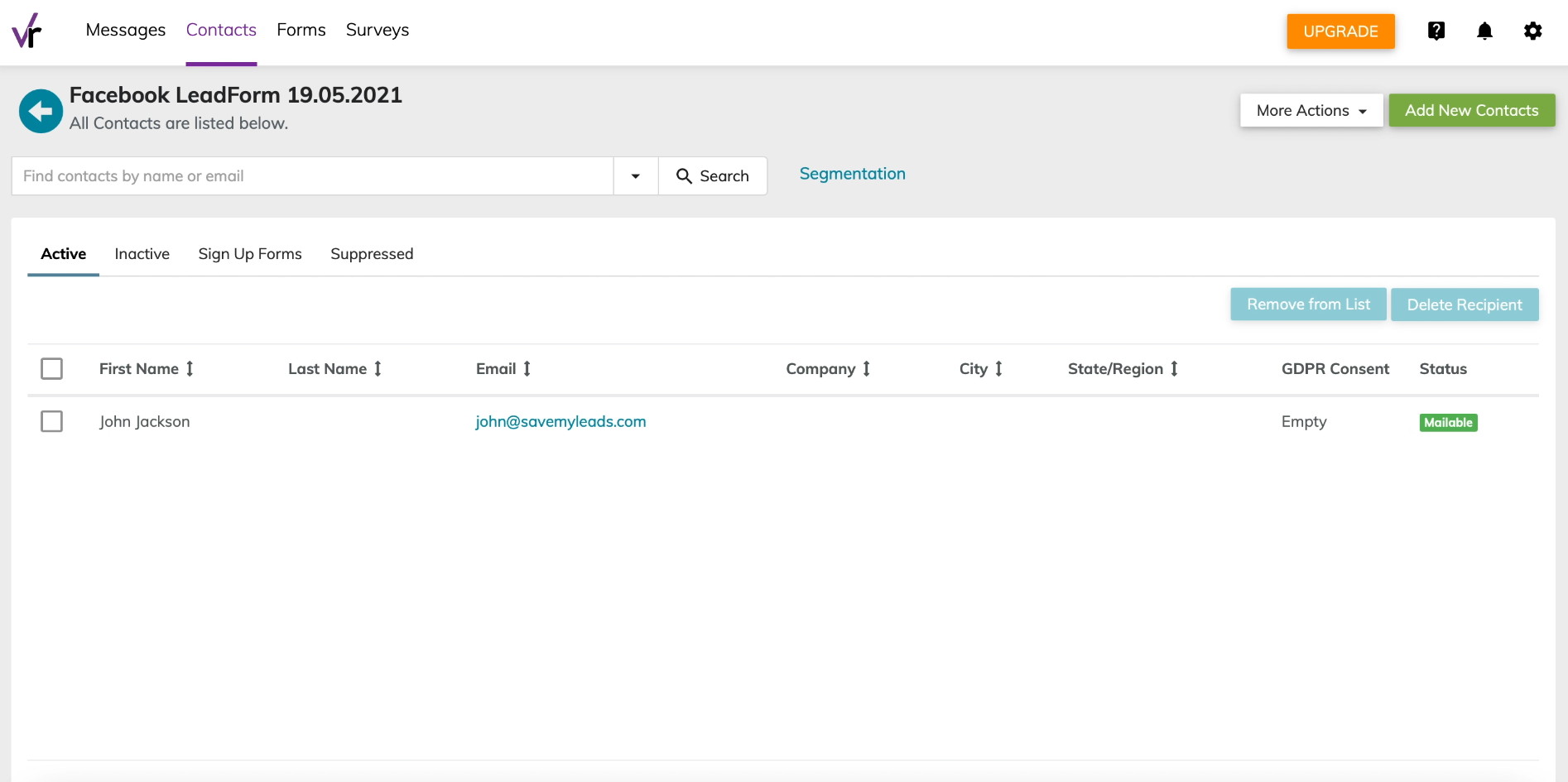Click the Segmentation link
The height and width of the screenshot is (782, 1568).
point(852,175)
